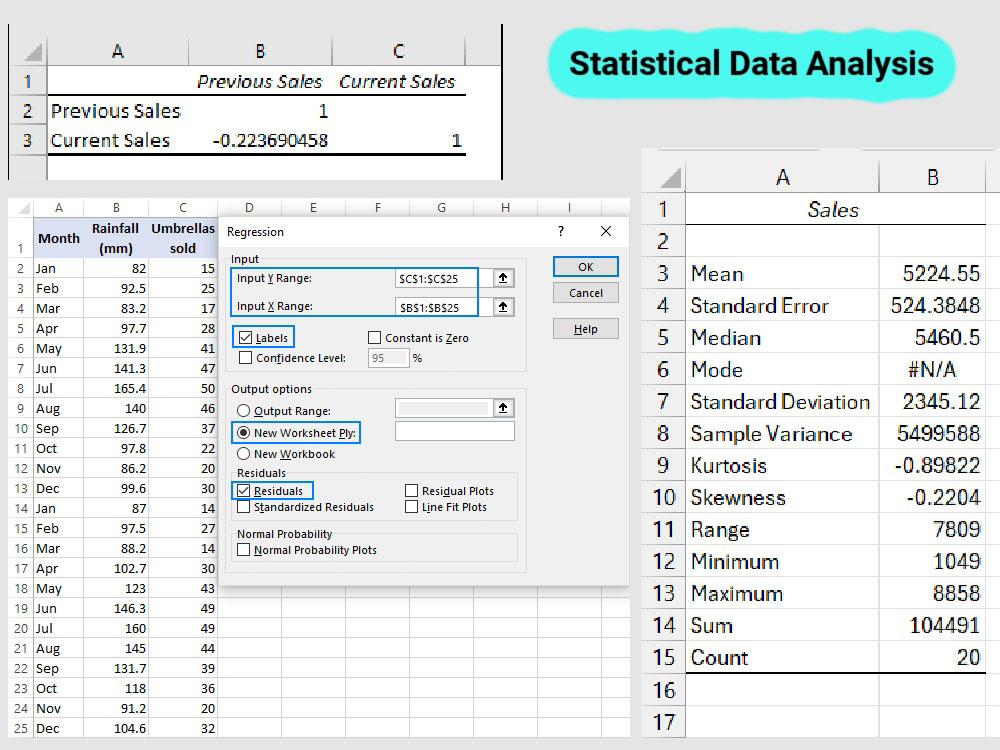
Task: Click the Month header cell
Action: pyautogui.click(x=59, y=238)
